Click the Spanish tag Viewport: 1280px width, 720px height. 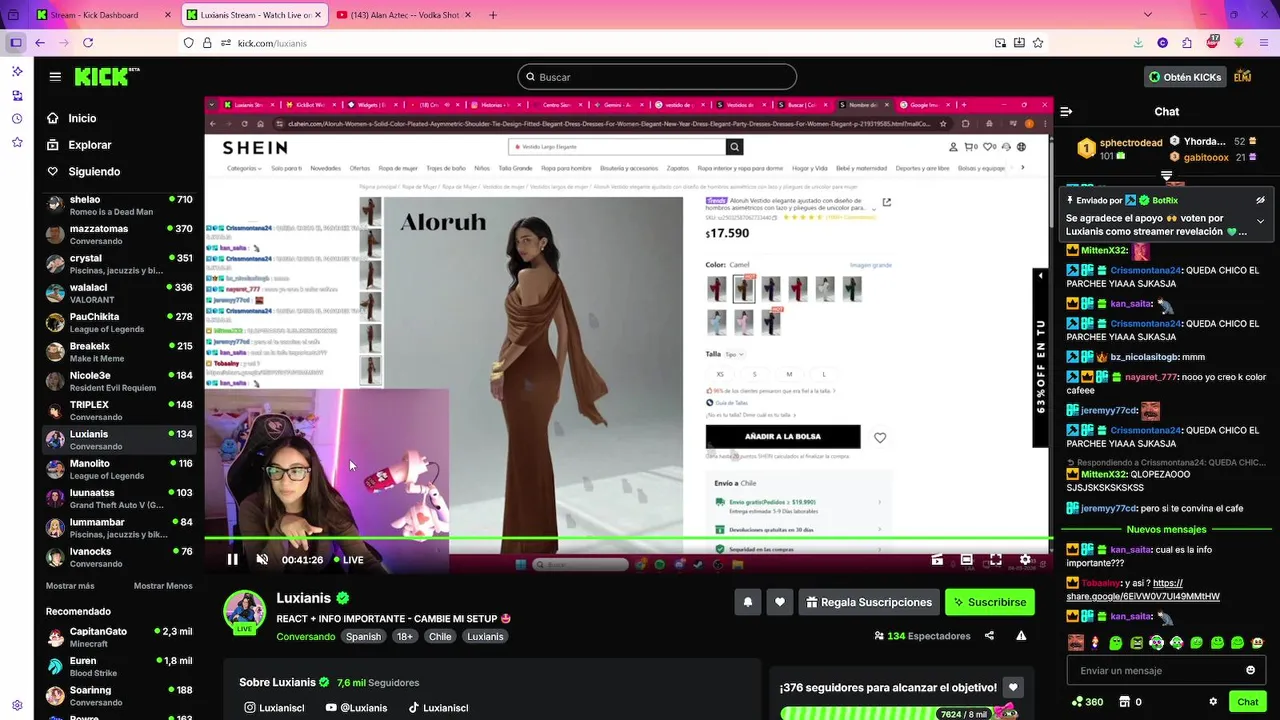tap(363, 636)
